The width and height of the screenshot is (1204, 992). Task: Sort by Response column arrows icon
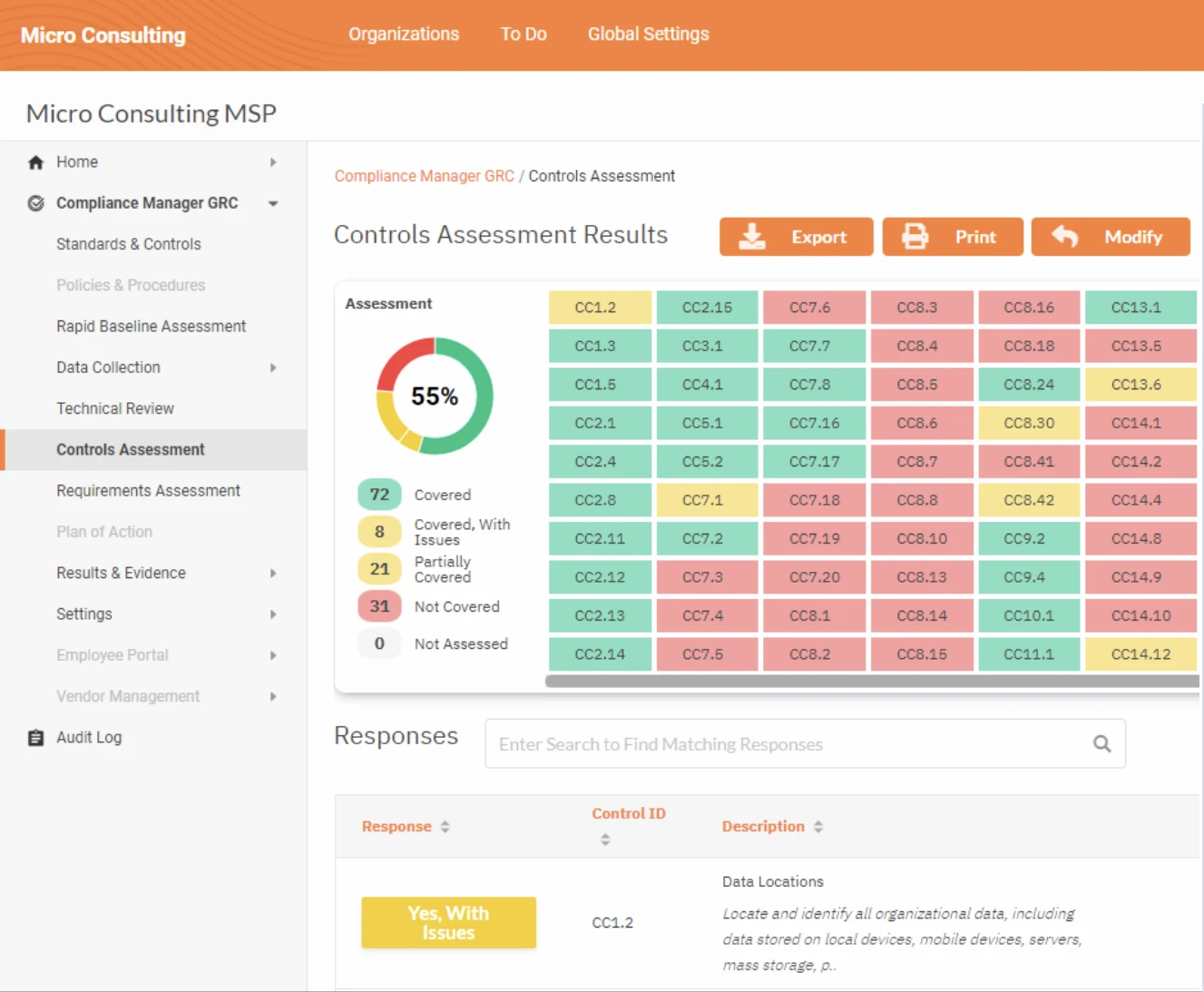coord(445,827)
